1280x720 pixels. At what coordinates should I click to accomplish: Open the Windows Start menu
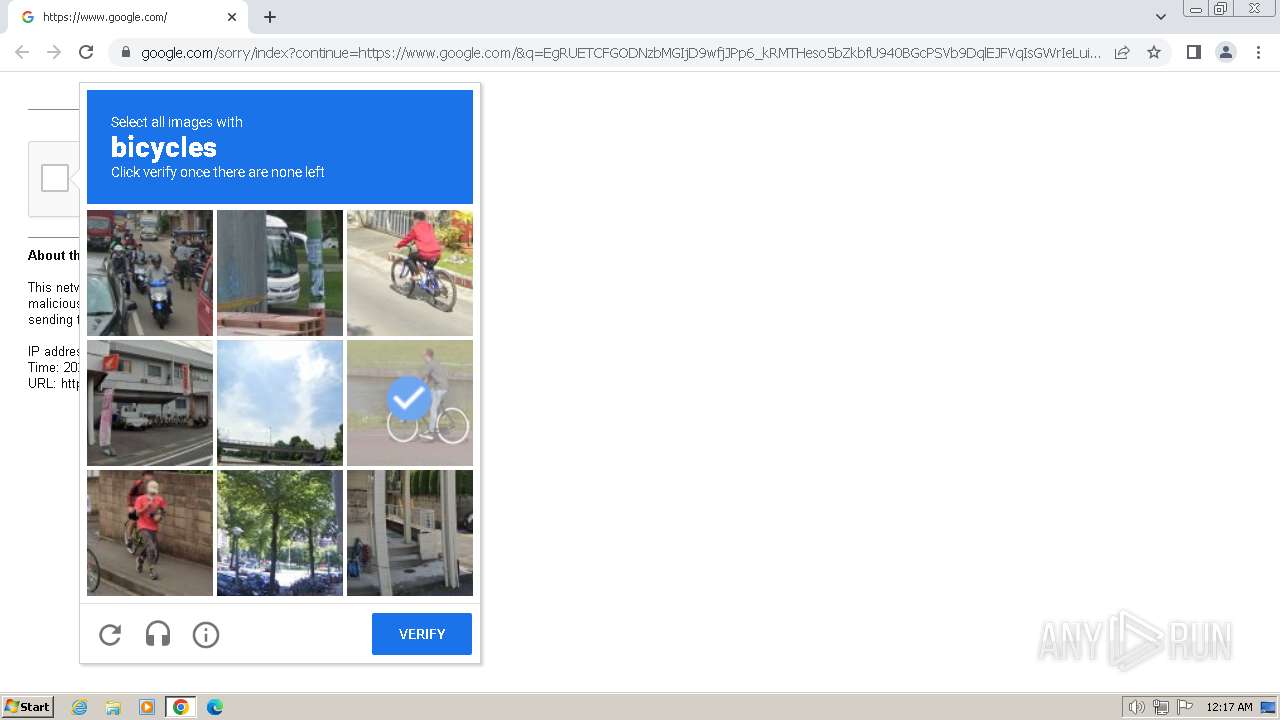28,707
